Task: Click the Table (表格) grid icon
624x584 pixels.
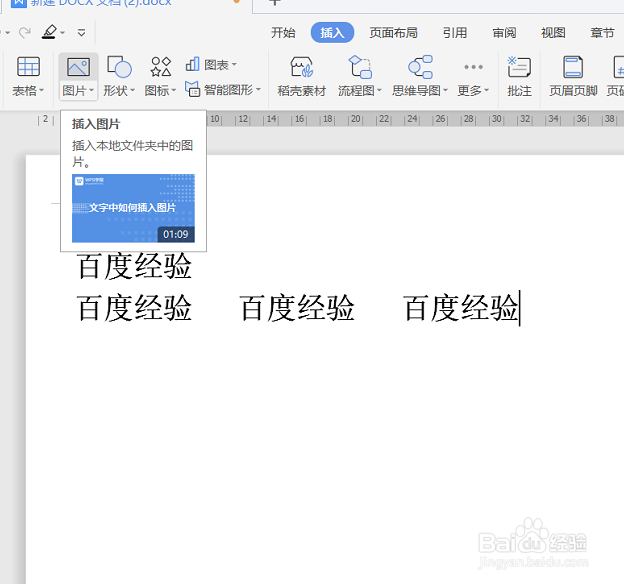Action: pyautogui.click(x=28, y=66)
